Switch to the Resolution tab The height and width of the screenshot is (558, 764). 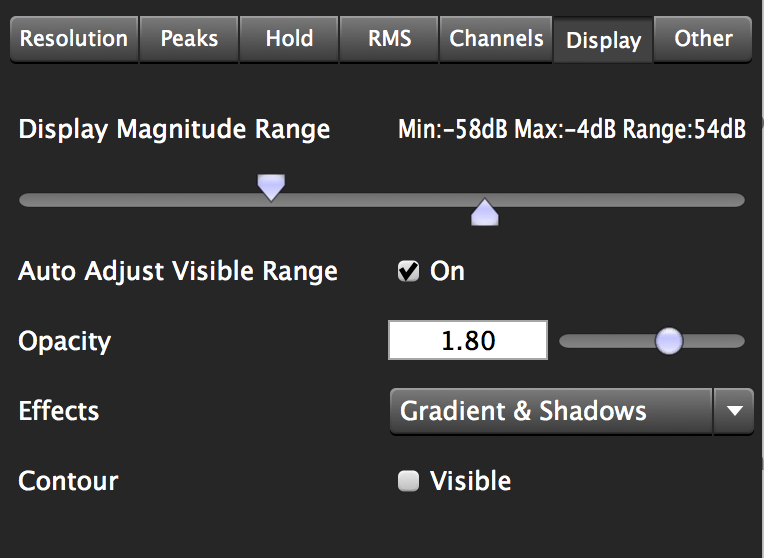(x=74, y=39)
